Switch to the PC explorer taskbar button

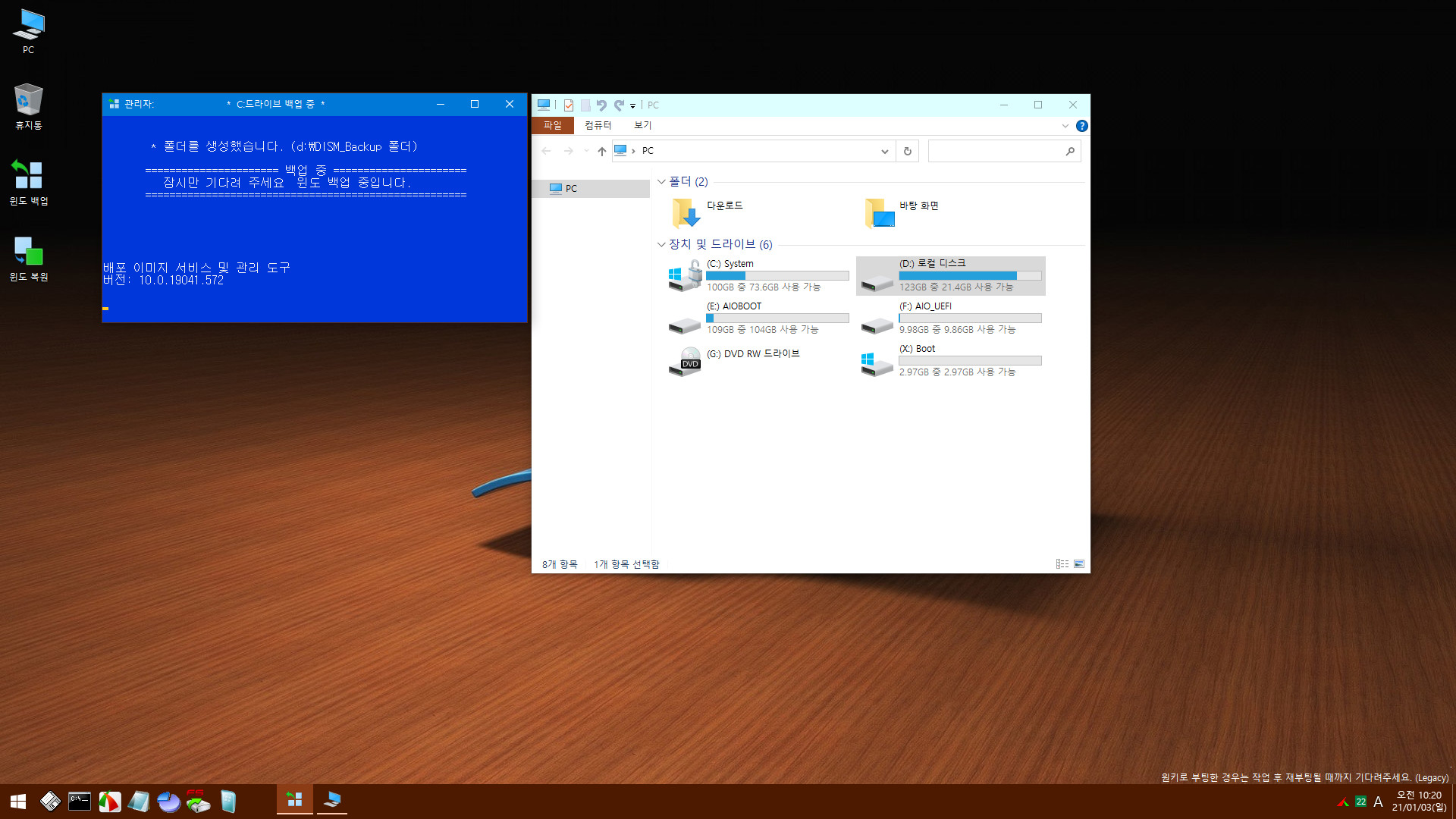pos(332,800)
